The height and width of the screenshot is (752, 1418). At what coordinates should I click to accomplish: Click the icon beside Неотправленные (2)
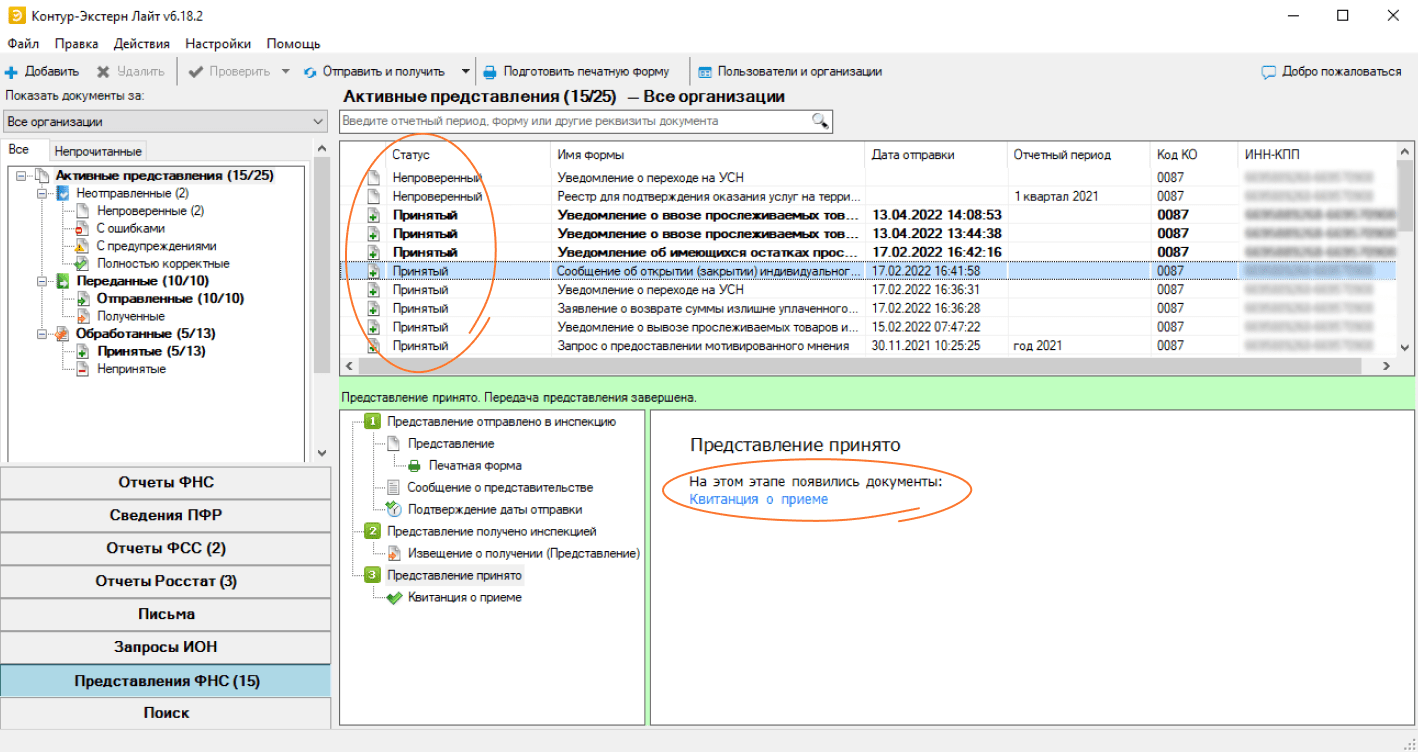pyautogui.click(x=63, y=193)
